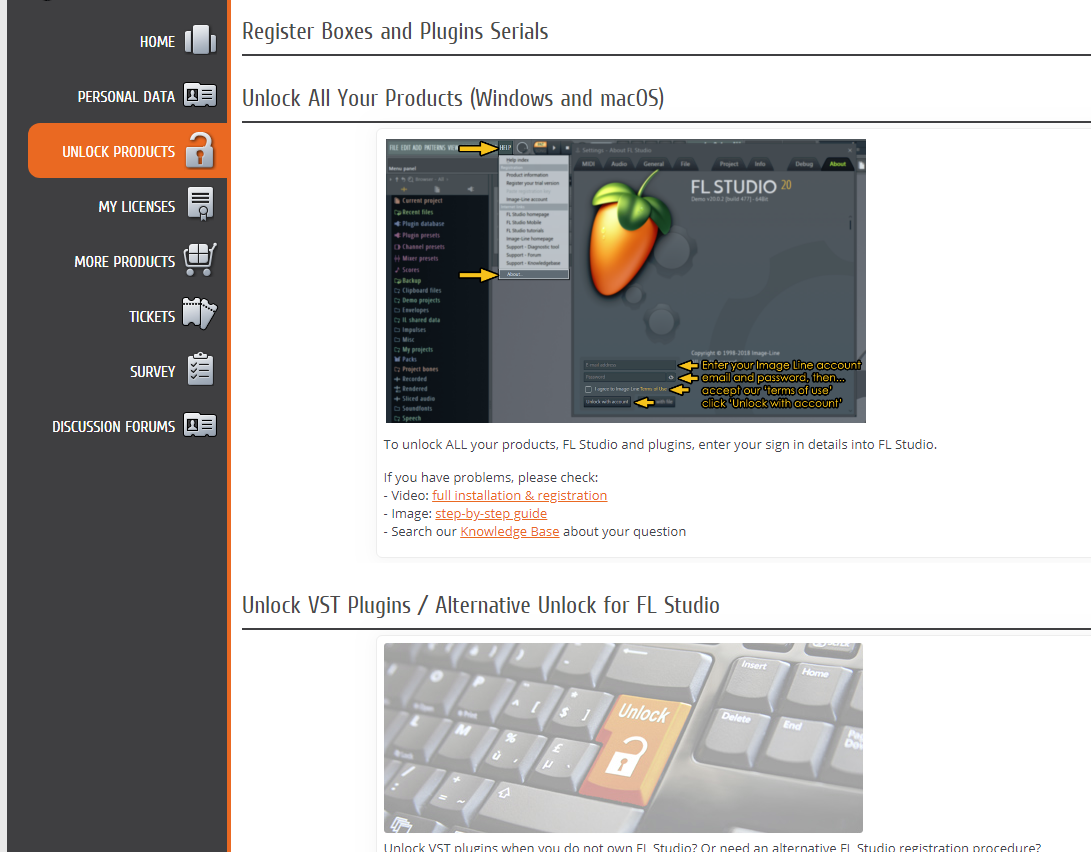
Task: Click the Personal Data ID card icon
Action: pyautogui.click(x=200, y=95)
